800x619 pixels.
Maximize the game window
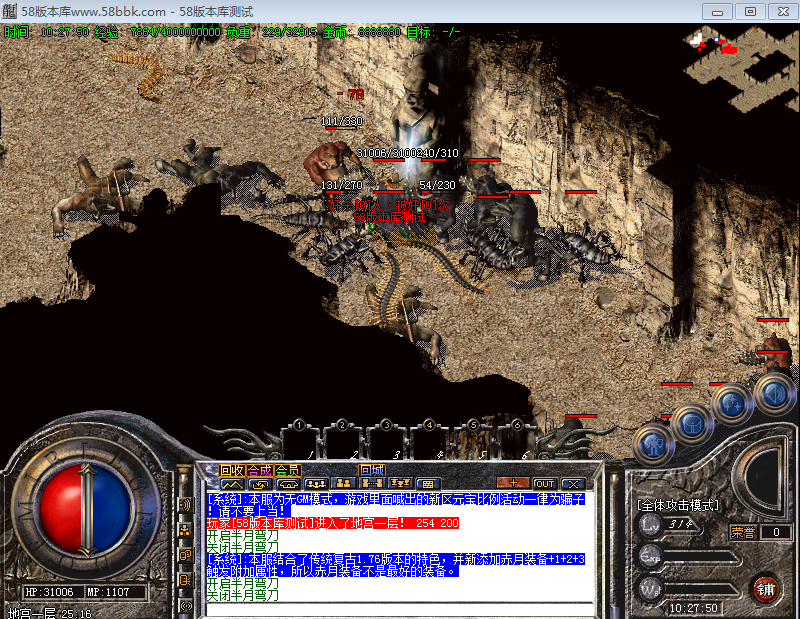(750, 11)
